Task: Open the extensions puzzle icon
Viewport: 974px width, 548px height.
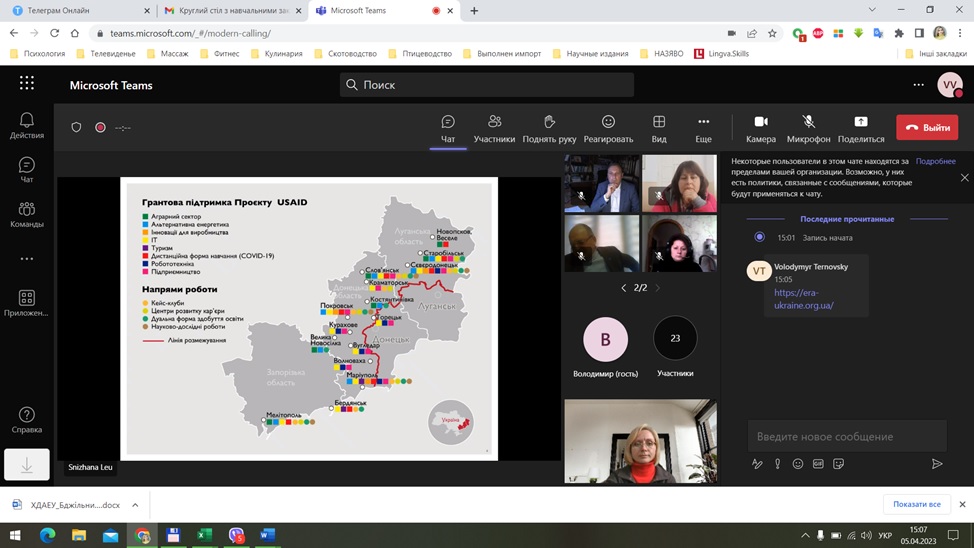Action: (x=899, y=33)
